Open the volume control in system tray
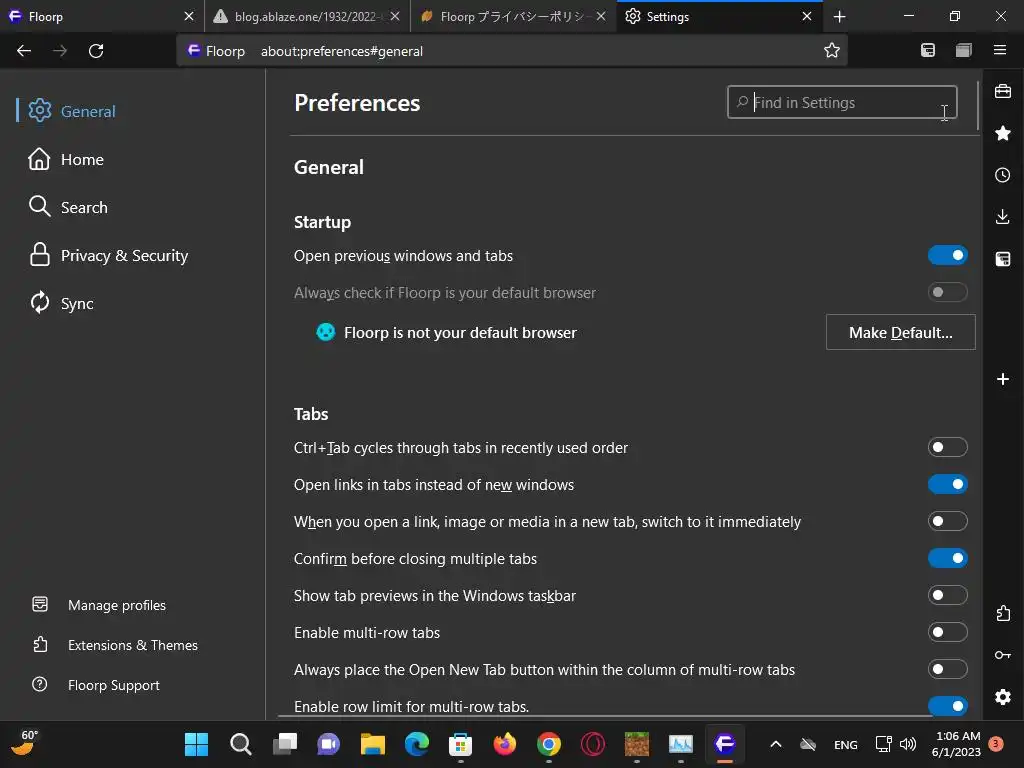The image size is (1024, 768). click(908, 744)
